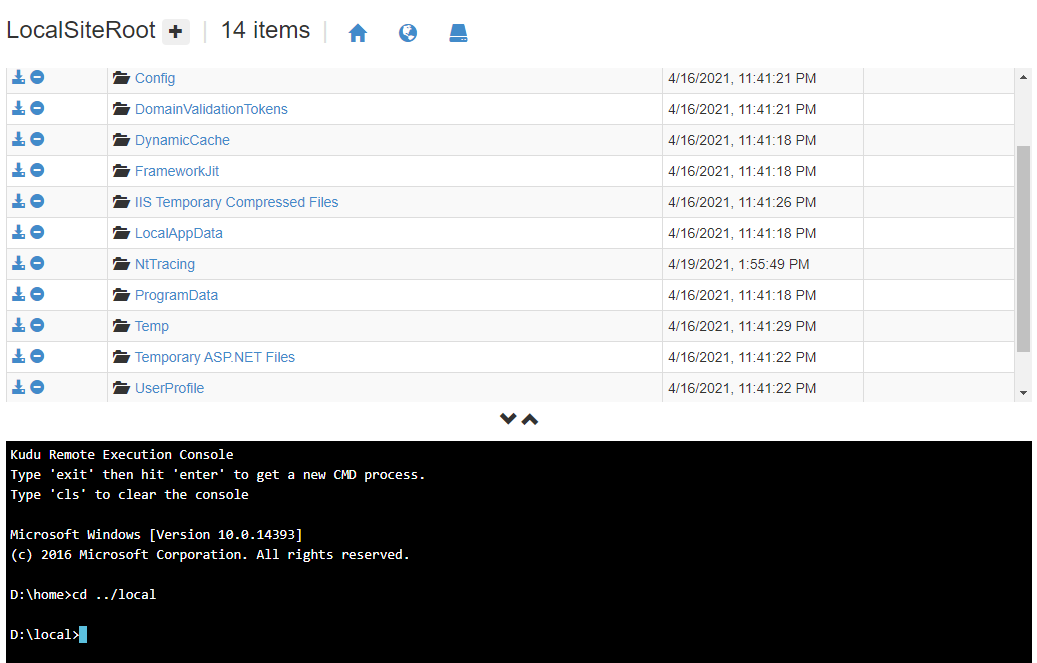Open the DynamicCache folder
Viewport: 1037px width, 663px height.
coord(182,140)
